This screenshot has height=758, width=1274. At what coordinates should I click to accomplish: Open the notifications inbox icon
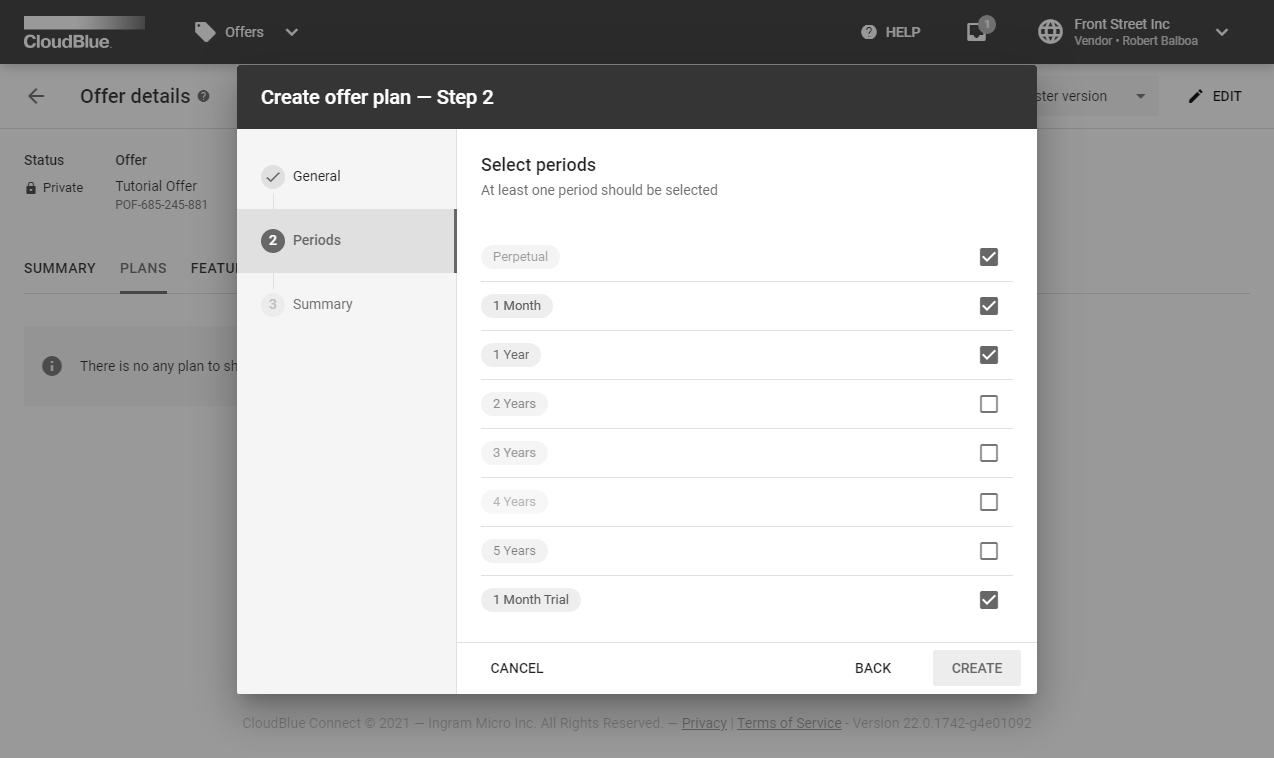point(977,32)
